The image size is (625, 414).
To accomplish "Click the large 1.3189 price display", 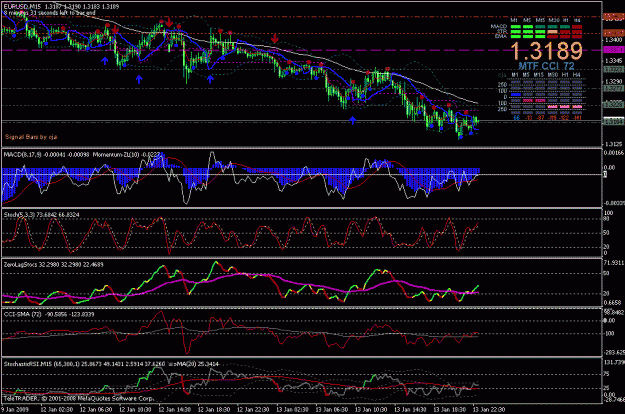I will [x=547, y=51].
